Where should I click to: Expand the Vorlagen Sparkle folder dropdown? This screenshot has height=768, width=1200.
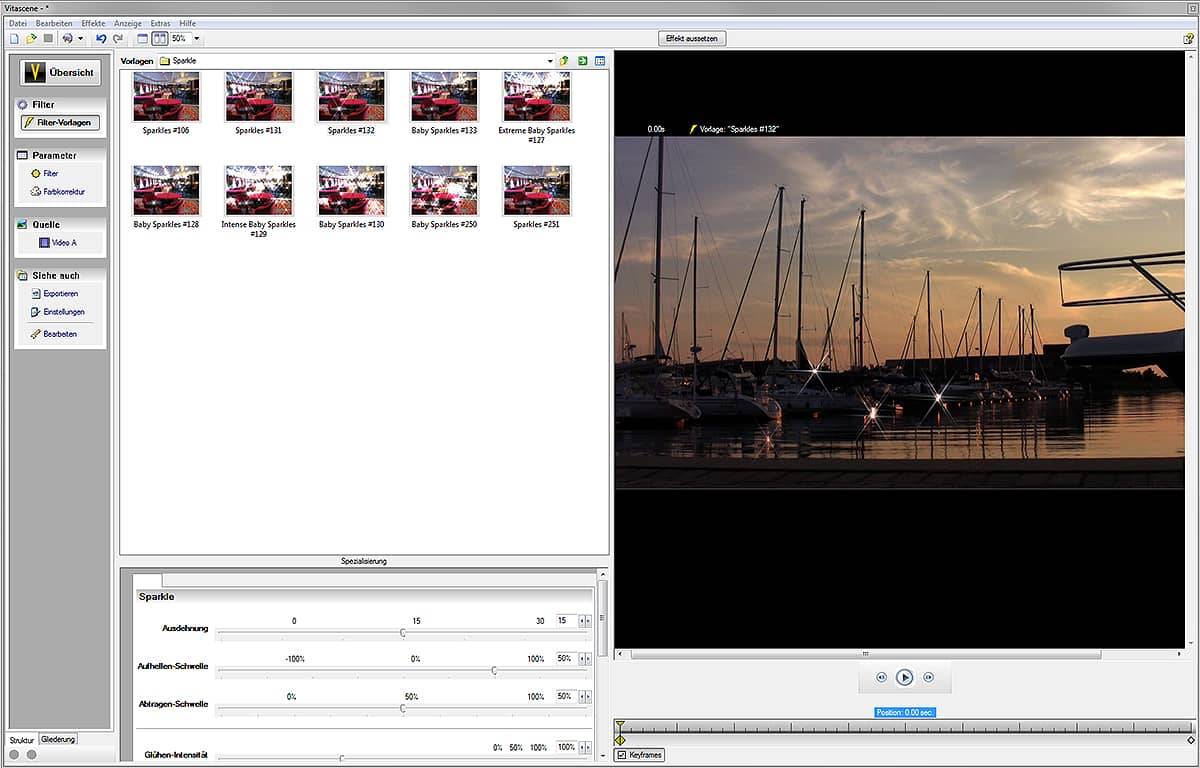coord(550,61)
